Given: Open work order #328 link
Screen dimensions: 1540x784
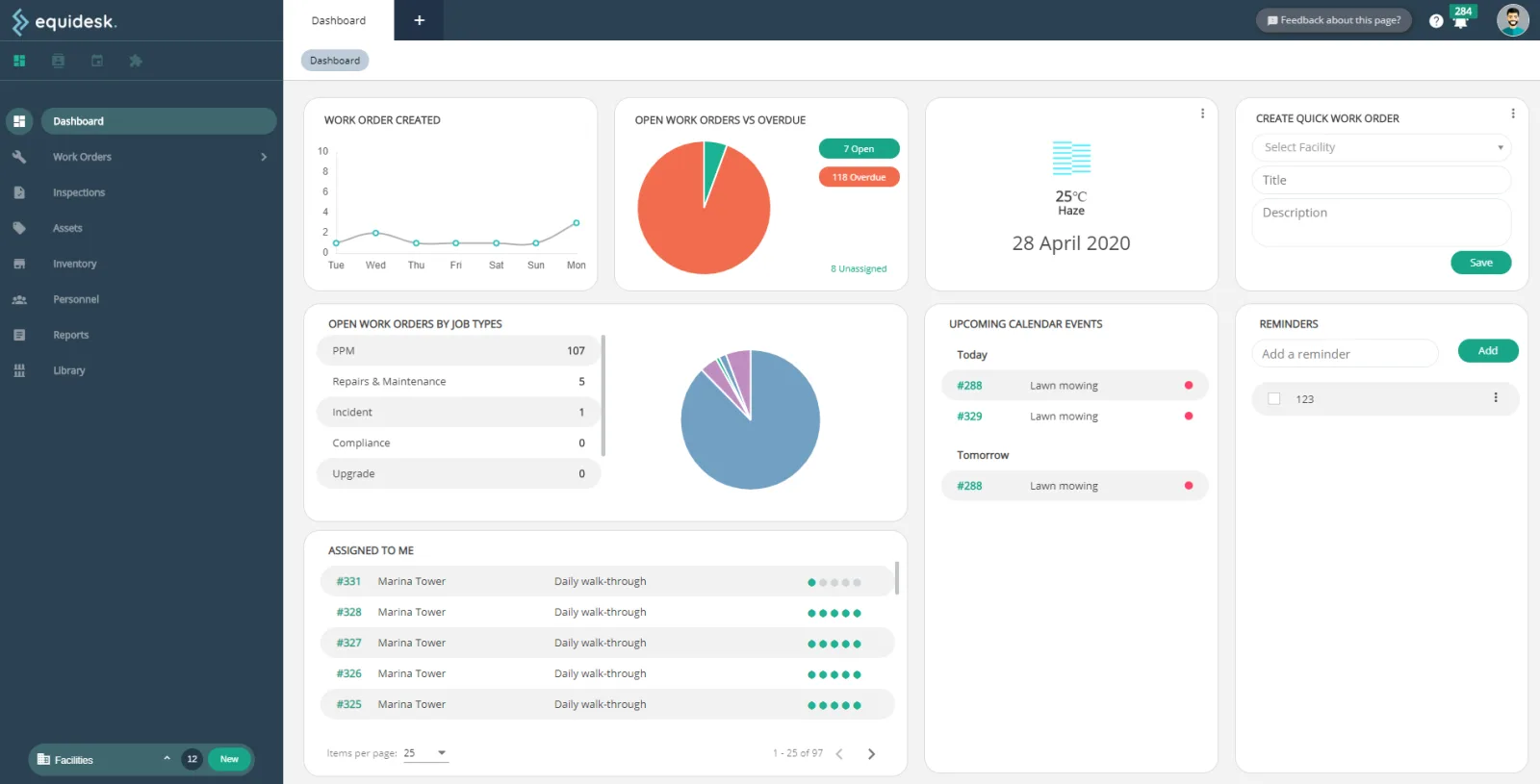Looking at the screenshot, I should (348, 612).
